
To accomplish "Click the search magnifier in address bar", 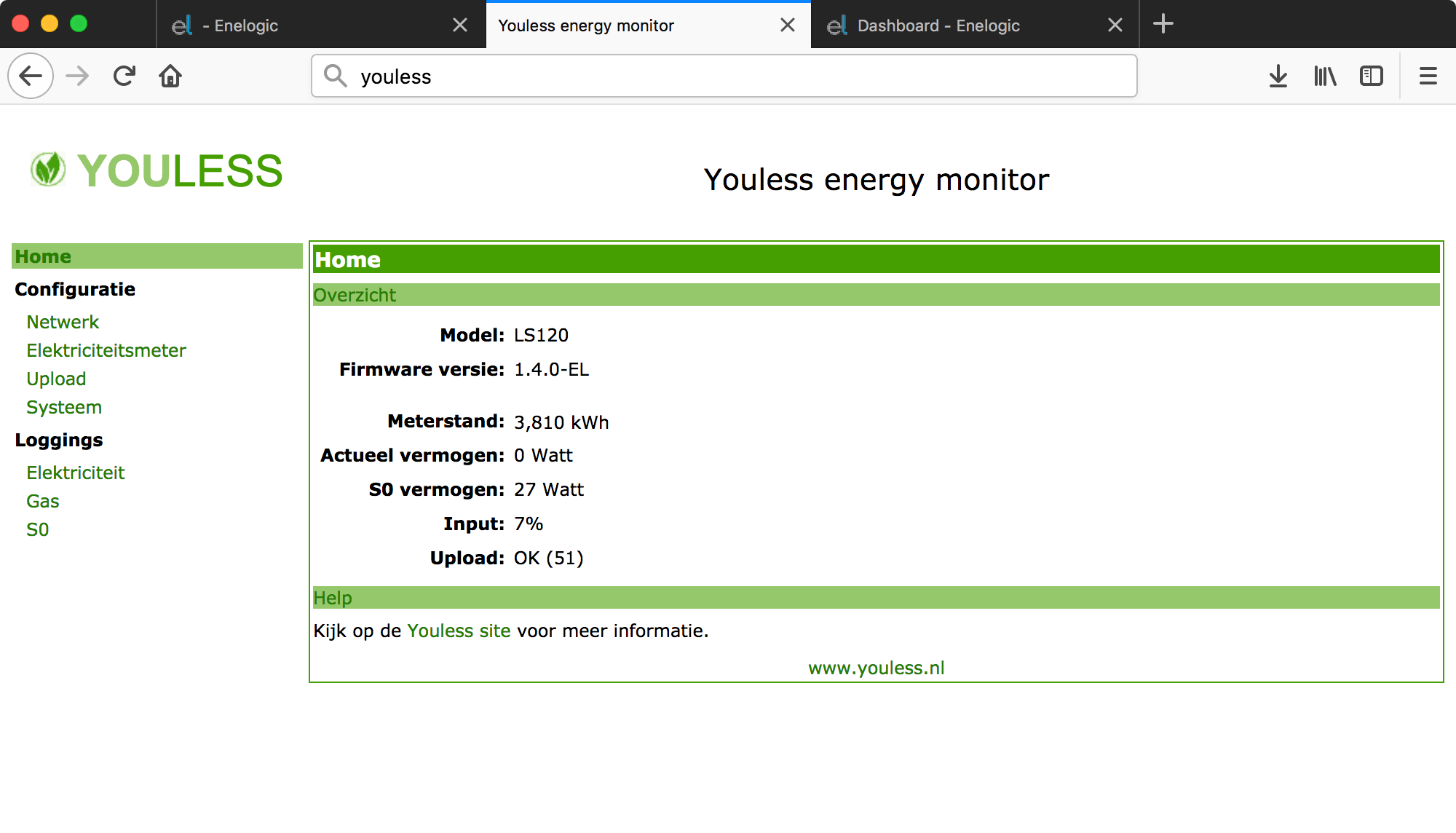I will coord(335,76).
